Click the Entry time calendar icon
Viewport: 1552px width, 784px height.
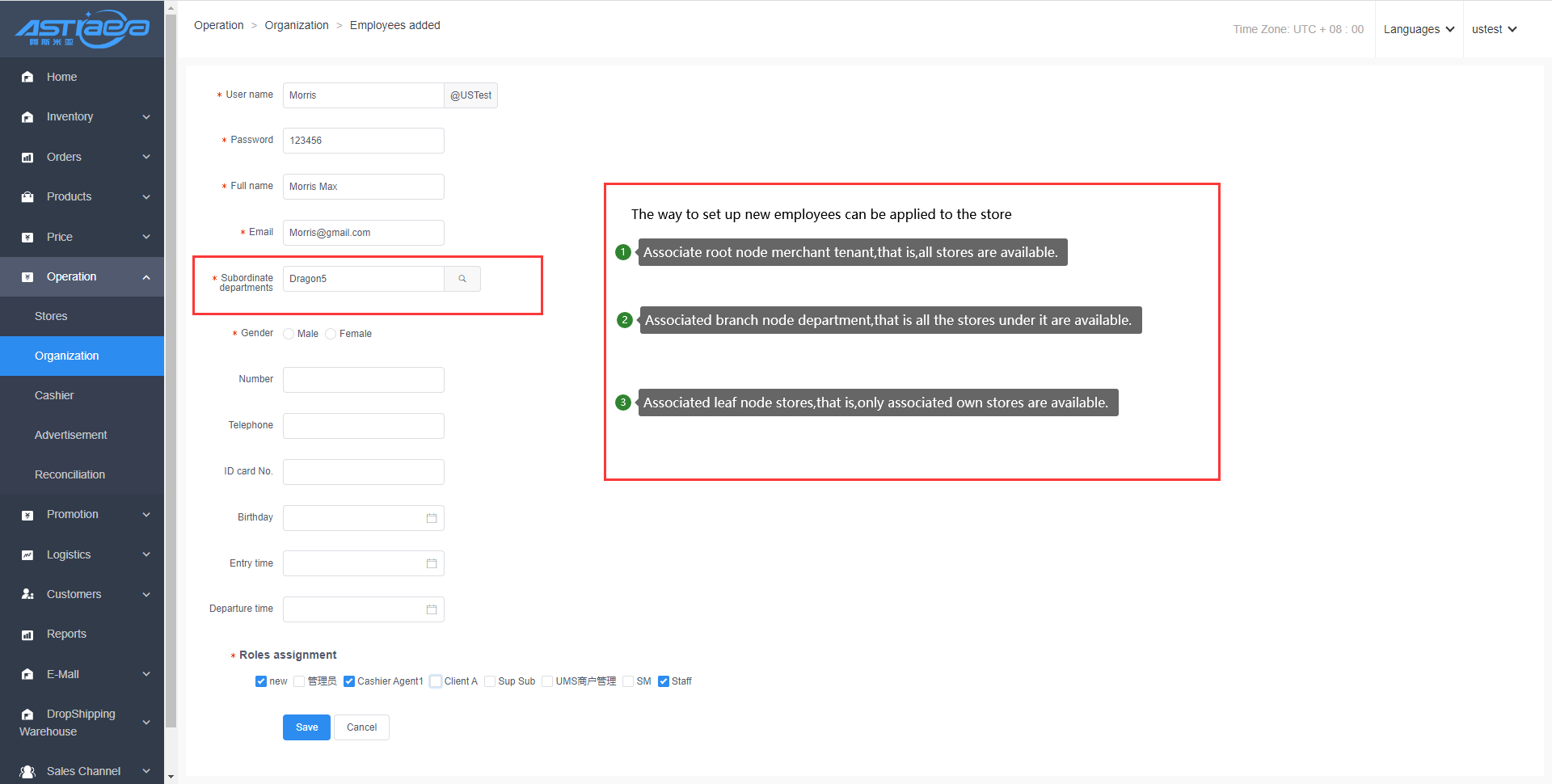click(432, 563)
